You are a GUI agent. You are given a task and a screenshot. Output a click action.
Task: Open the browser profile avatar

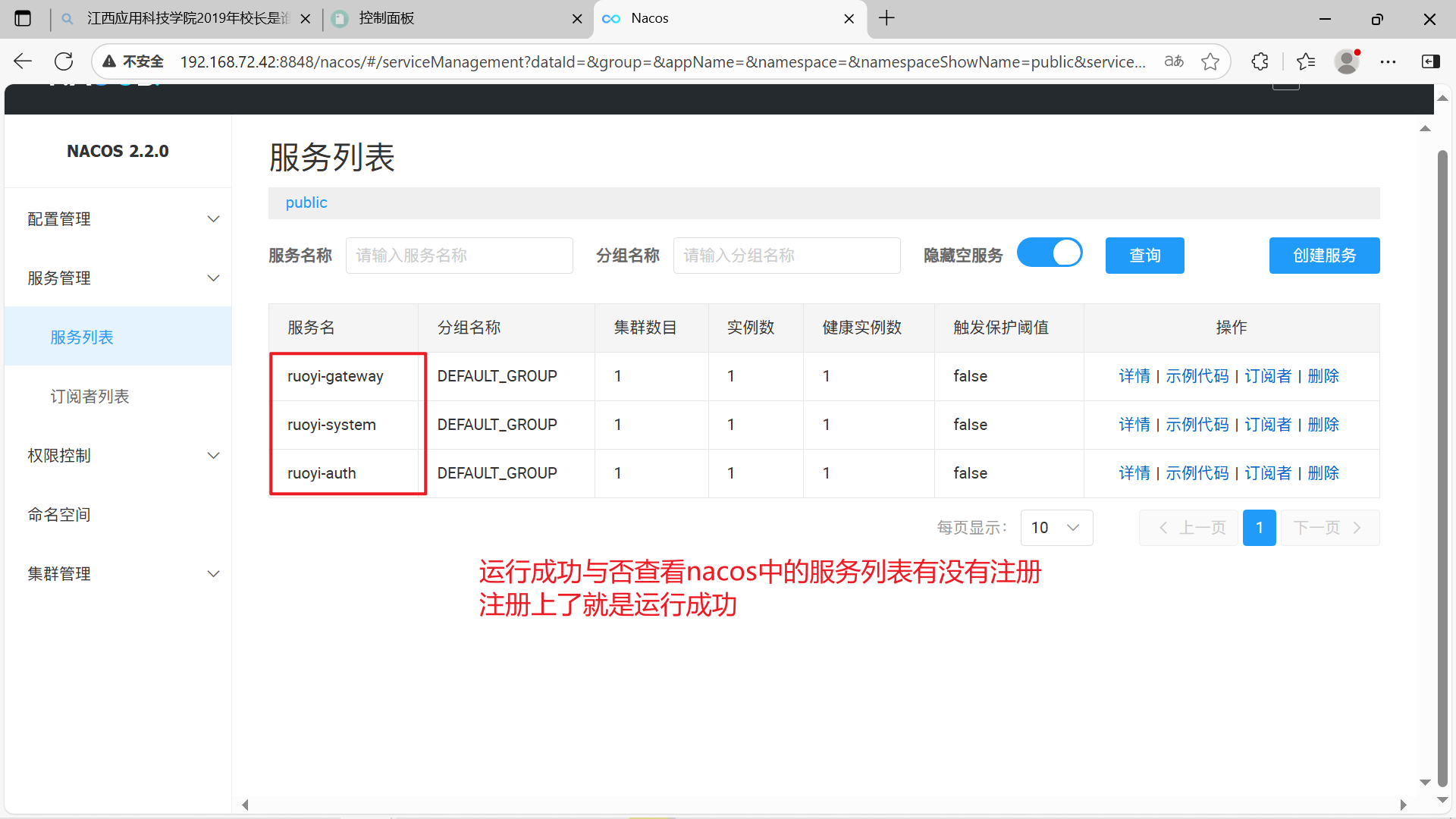(1347, 61)
